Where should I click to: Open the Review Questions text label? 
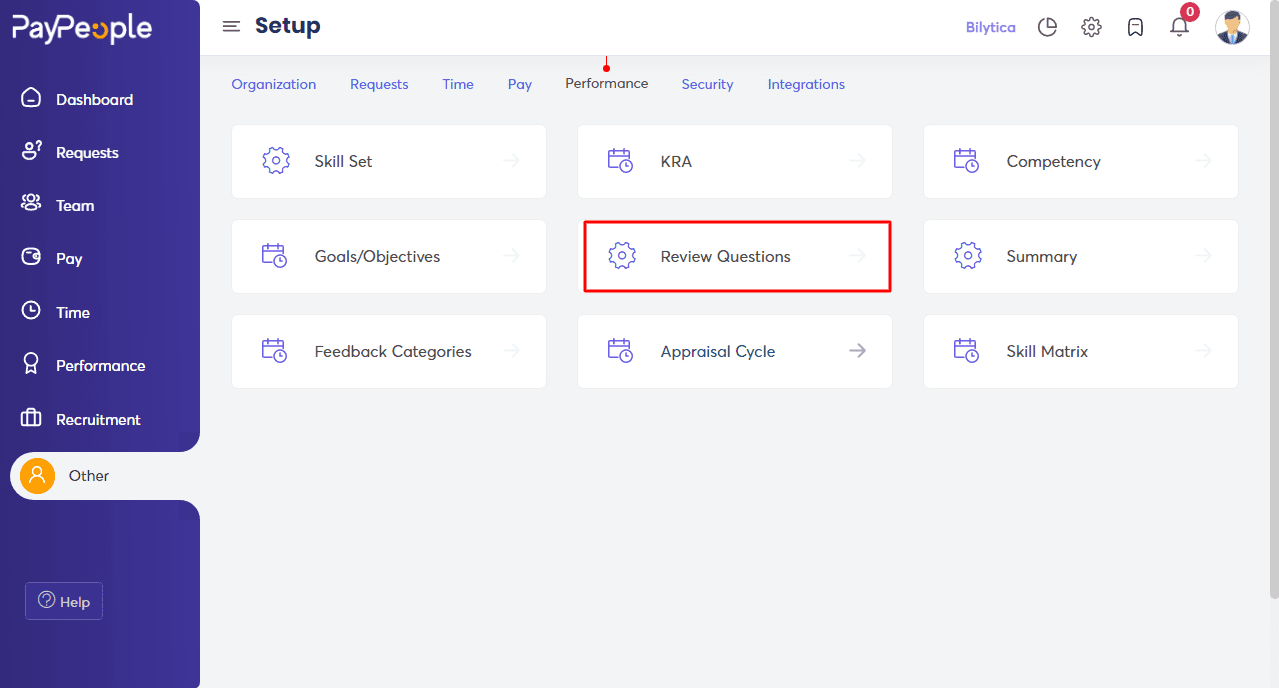725,256
